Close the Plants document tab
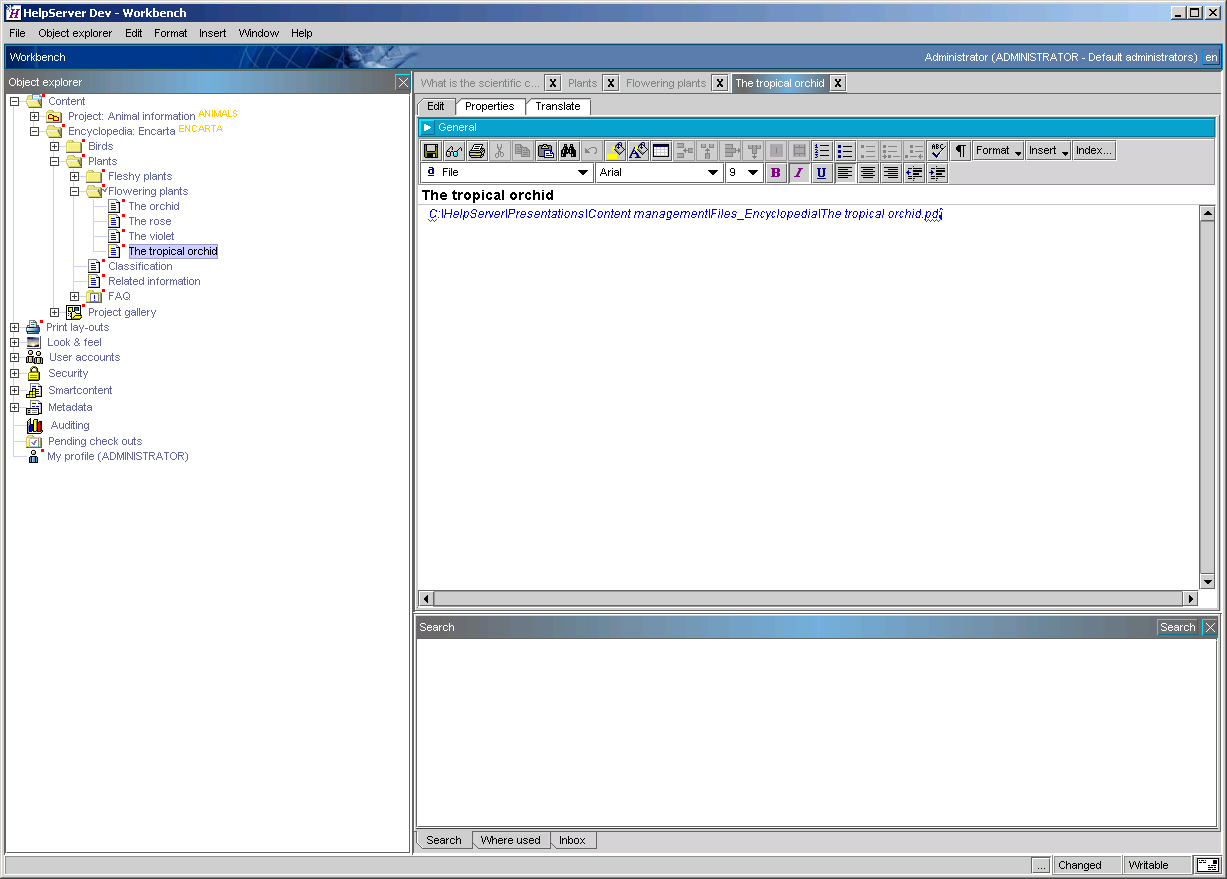 611,83
